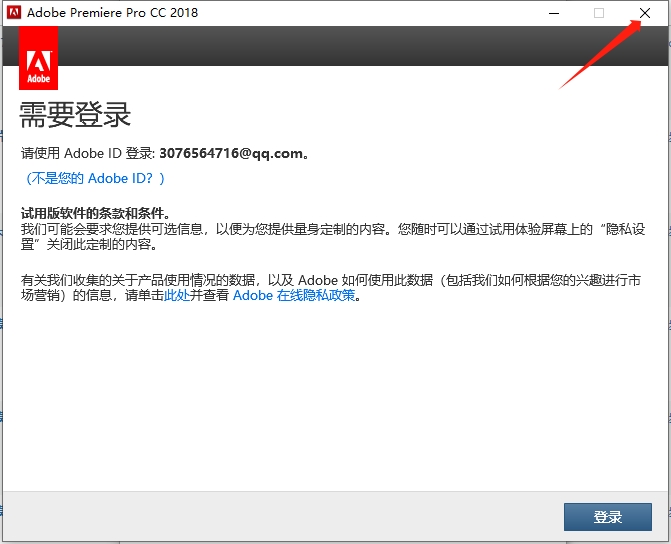Open the 不是您的 Adobe ID? link
This screenshot has height=544, width=671.
point(95,178)
